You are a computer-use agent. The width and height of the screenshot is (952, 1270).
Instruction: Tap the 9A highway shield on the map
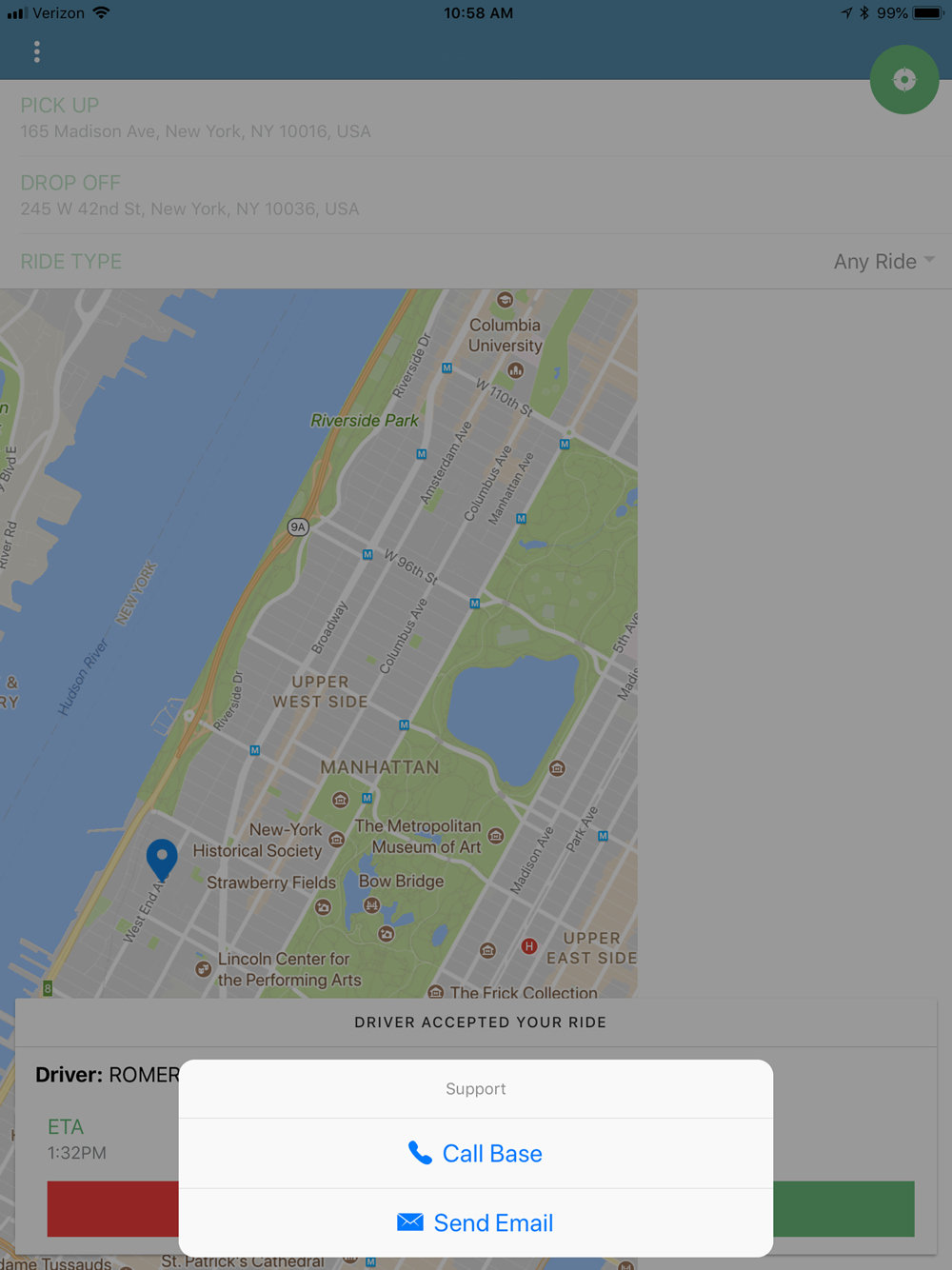[x=299, y=526]
